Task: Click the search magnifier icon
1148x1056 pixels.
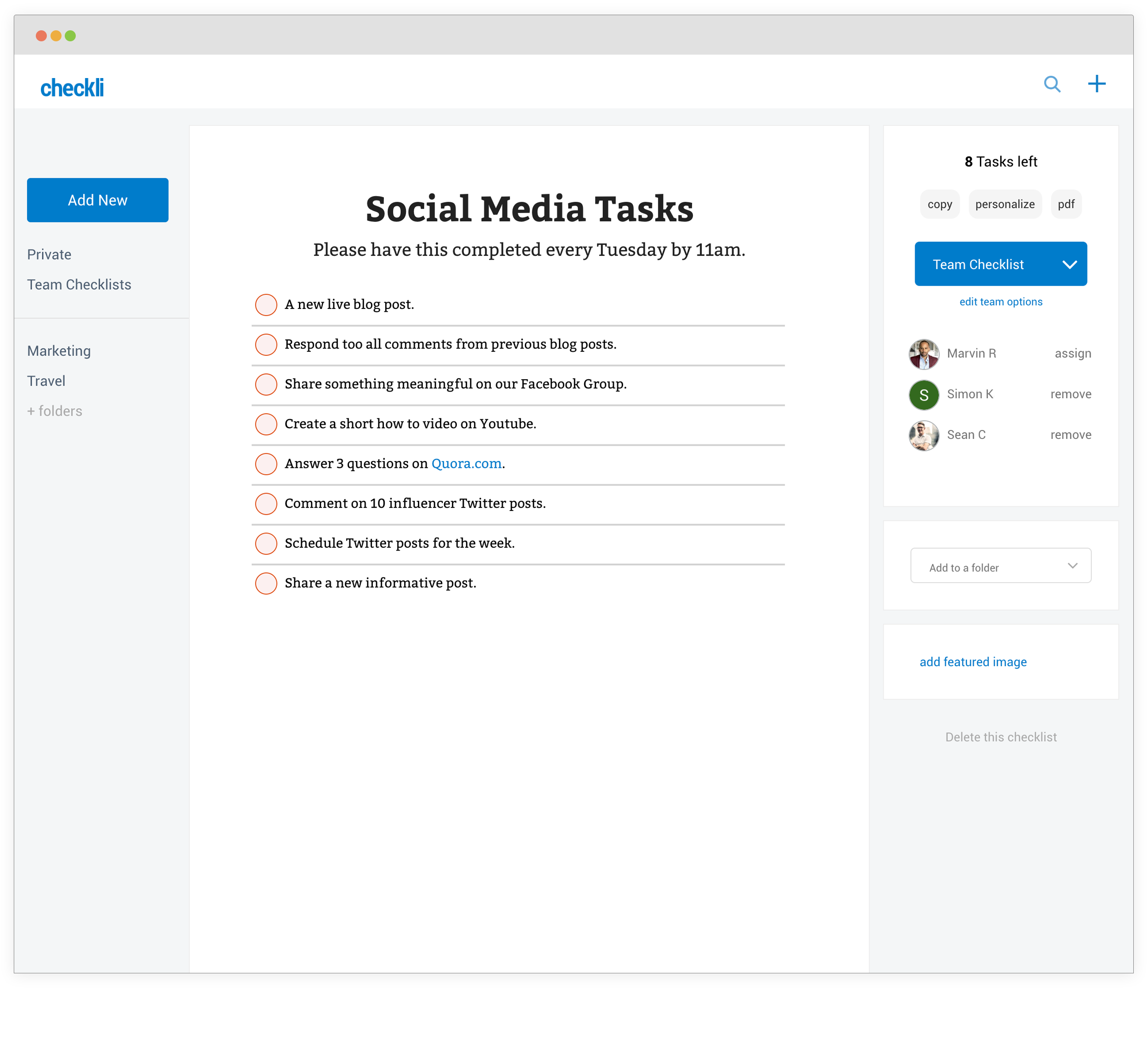Action: [1052, 84]
